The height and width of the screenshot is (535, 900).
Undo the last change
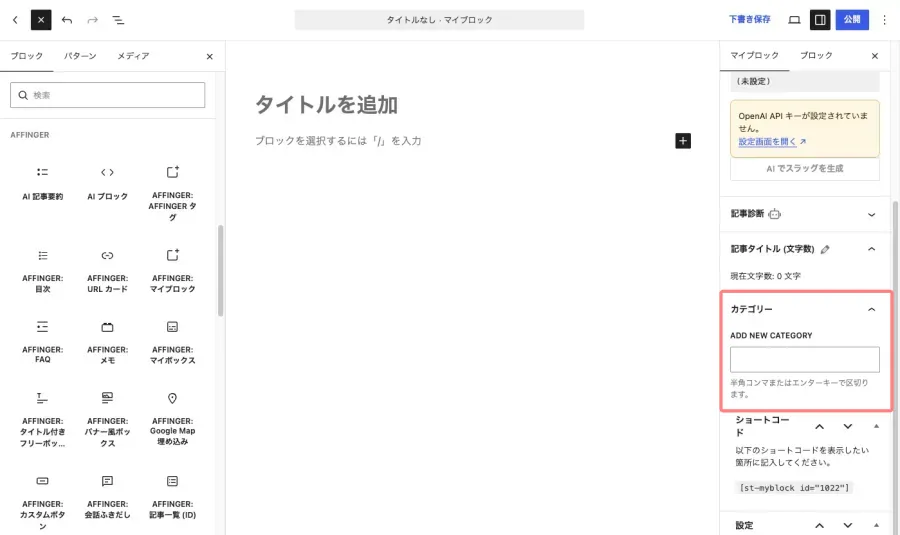pyautogui.click(x=67, y=20)
